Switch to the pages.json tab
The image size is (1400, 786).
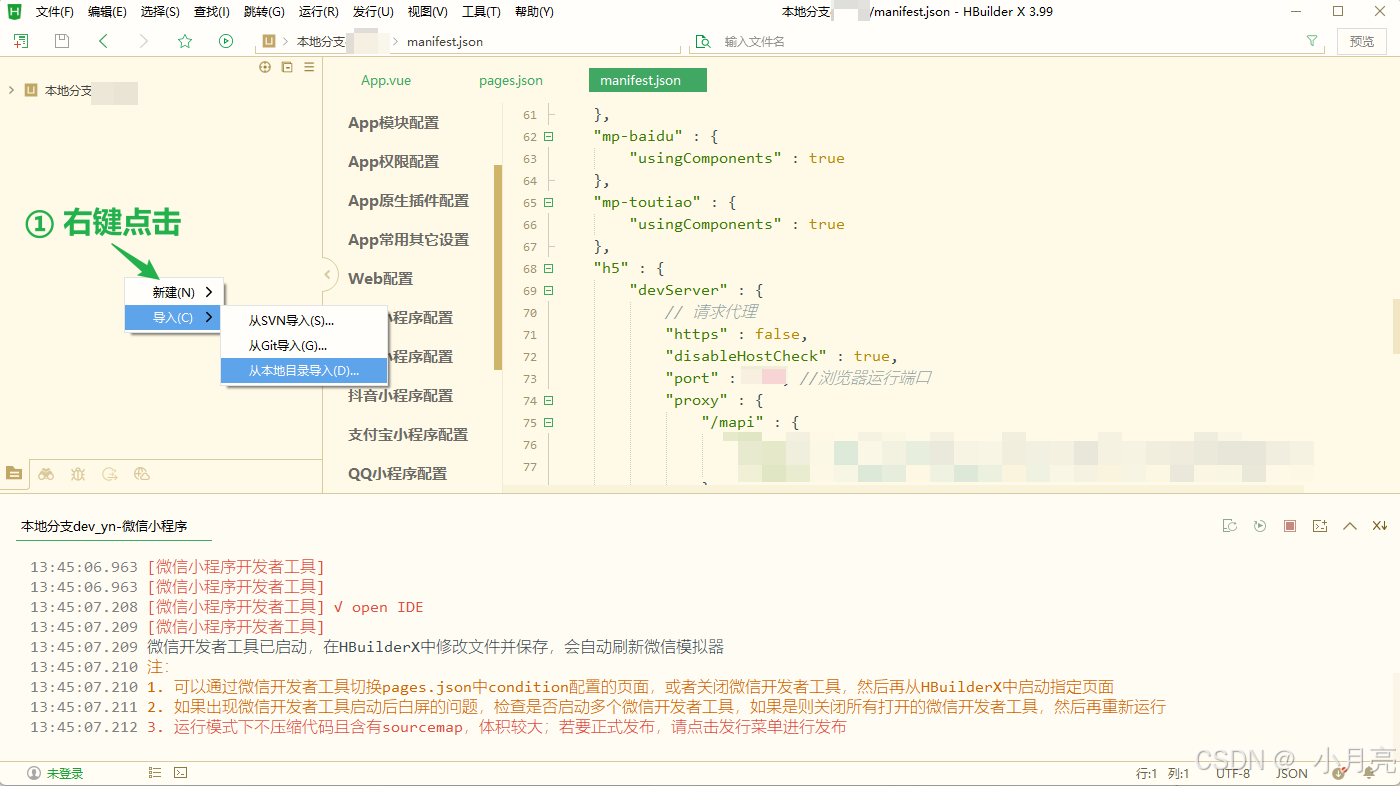[x=511, y=80]
